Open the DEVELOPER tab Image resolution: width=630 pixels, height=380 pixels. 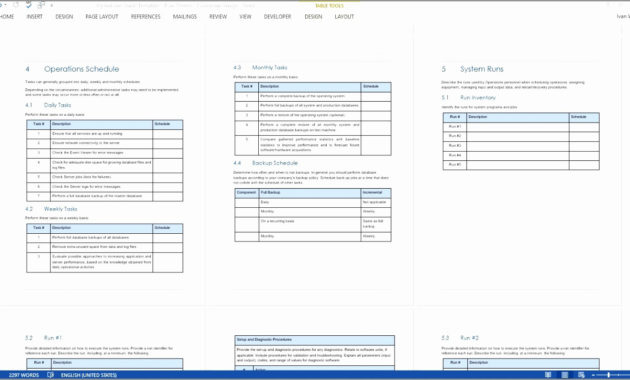click(277, 16)
